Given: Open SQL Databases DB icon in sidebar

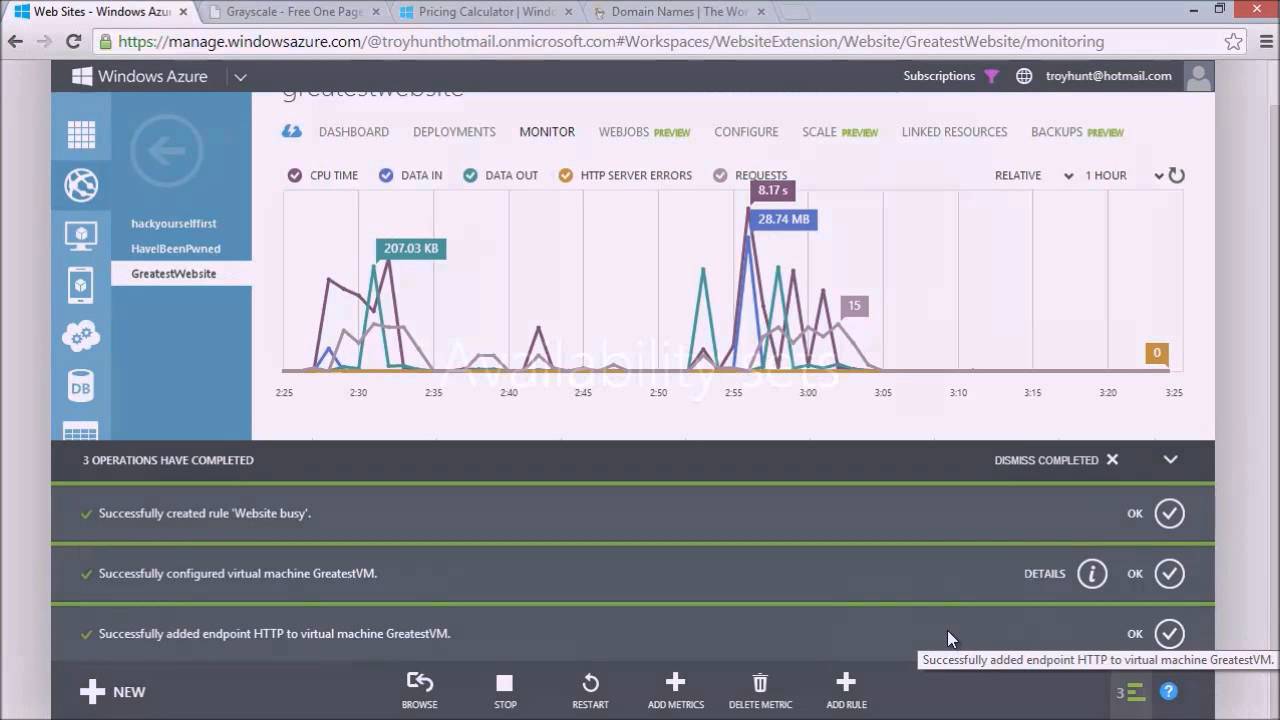Looking at the screenshot, I should 81,386.
